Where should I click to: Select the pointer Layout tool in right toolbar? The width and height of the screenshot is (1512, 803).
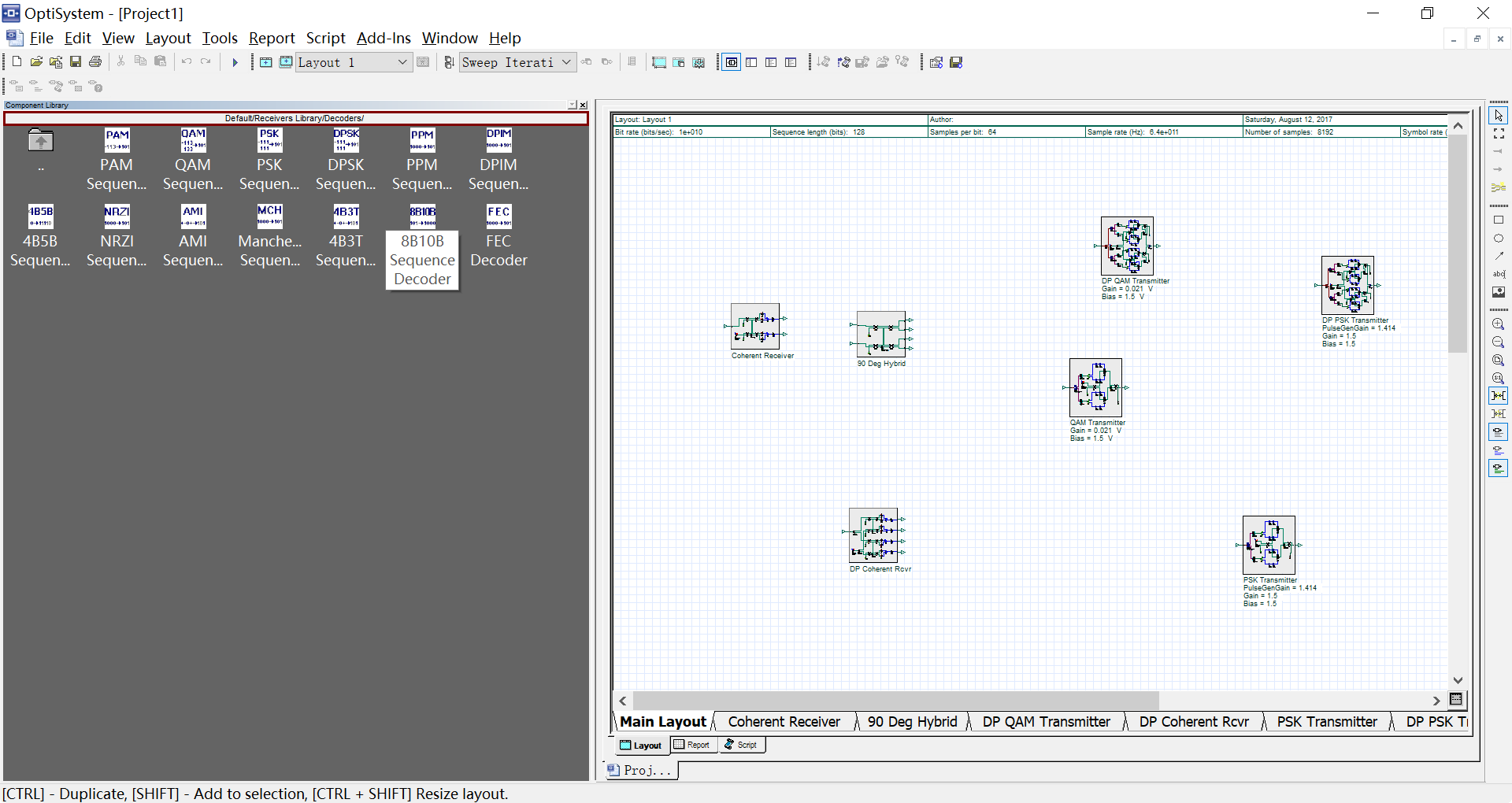(1499, 116)
